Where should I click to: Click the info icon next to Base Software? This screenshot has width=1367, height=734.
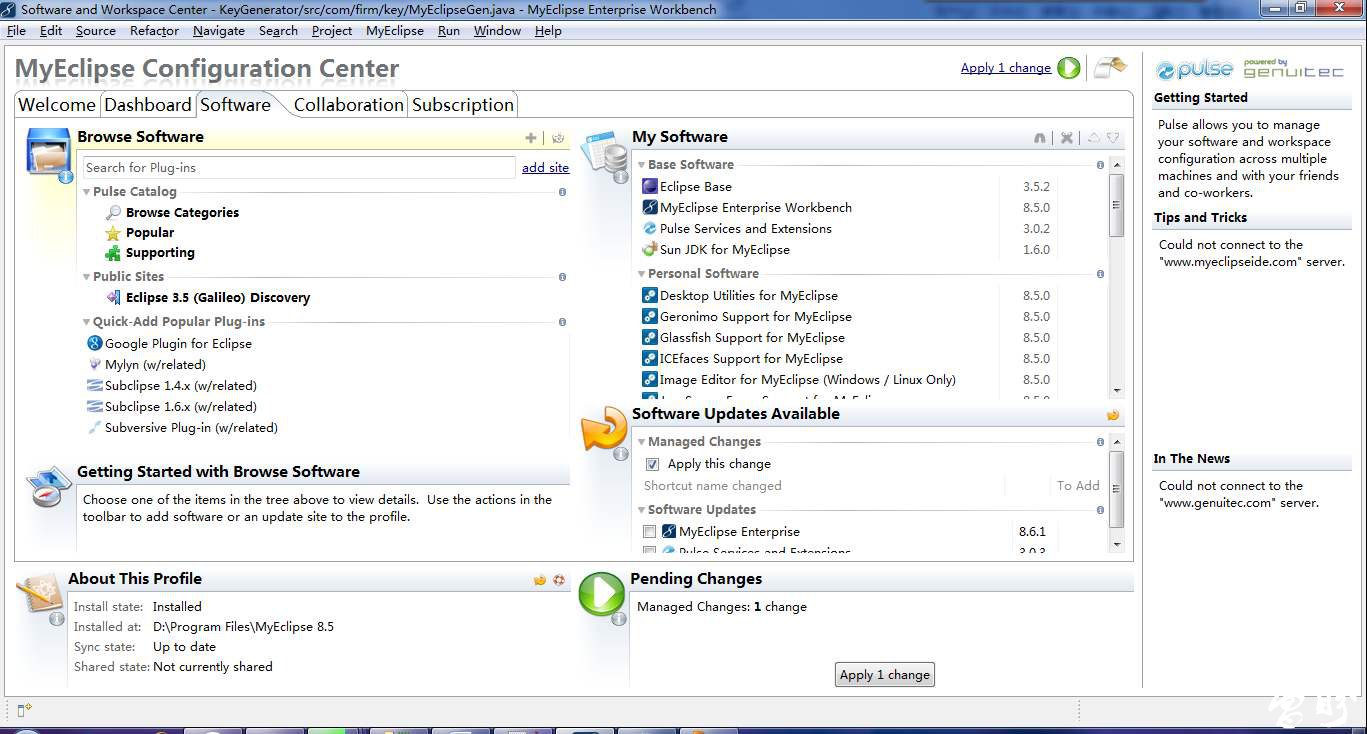click(x=1100, y=165)
